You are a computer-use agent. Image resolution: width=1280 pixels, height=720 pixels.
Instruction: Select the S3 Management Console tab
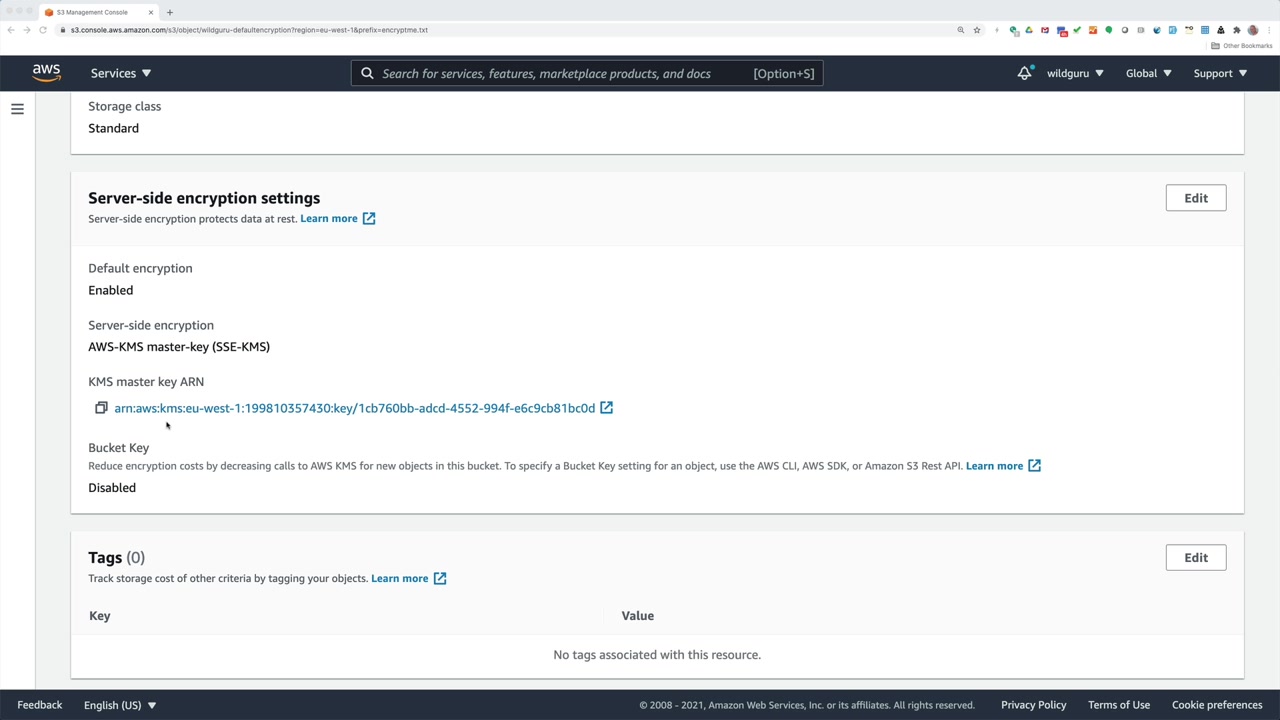click(x=98, y=12)
